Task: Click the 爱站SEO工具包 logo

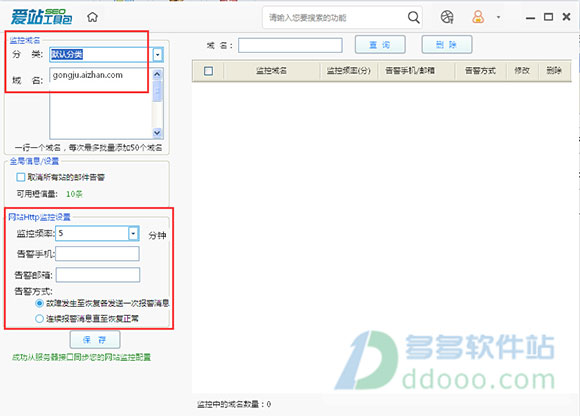Action: pyautogui.click(x=41, y=17)
